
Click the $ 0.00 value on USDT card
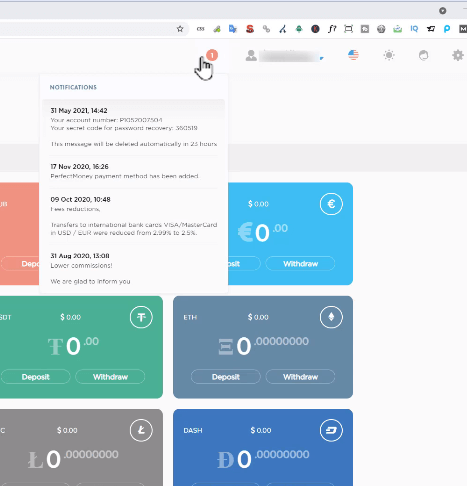70,317
